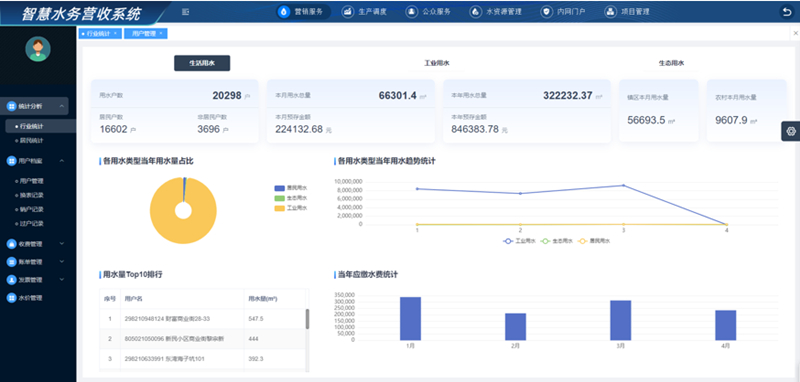Collapse the sidebar with the menu fold icon

pos(185,12)
